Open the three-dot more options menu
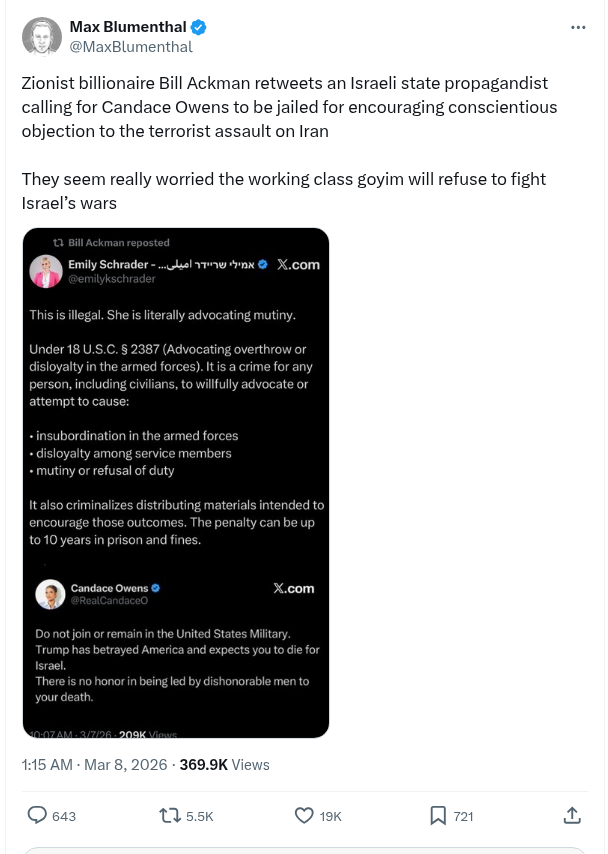 [x=578, y=27]
